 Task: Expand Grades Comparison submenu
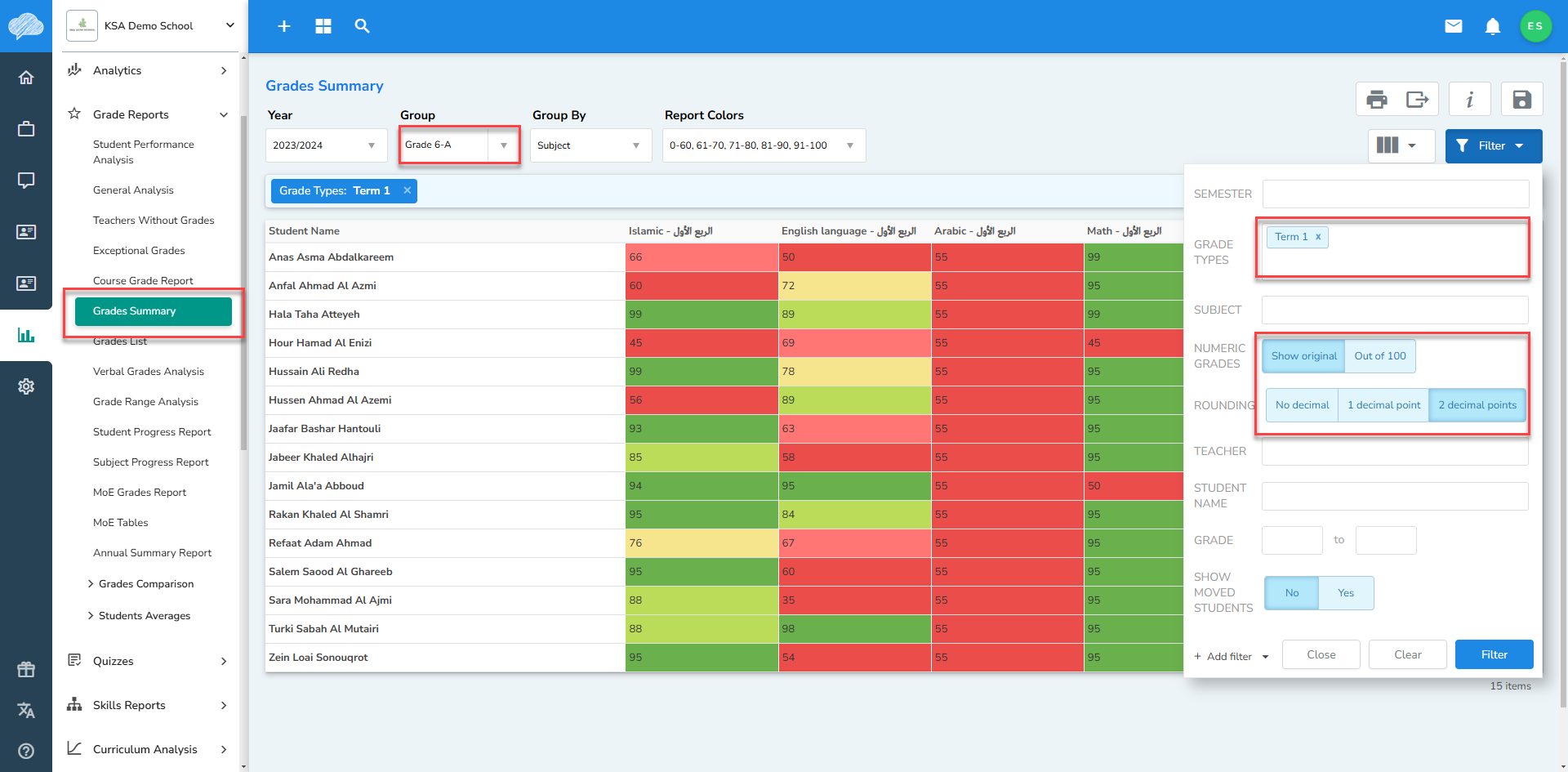[140, 584]
